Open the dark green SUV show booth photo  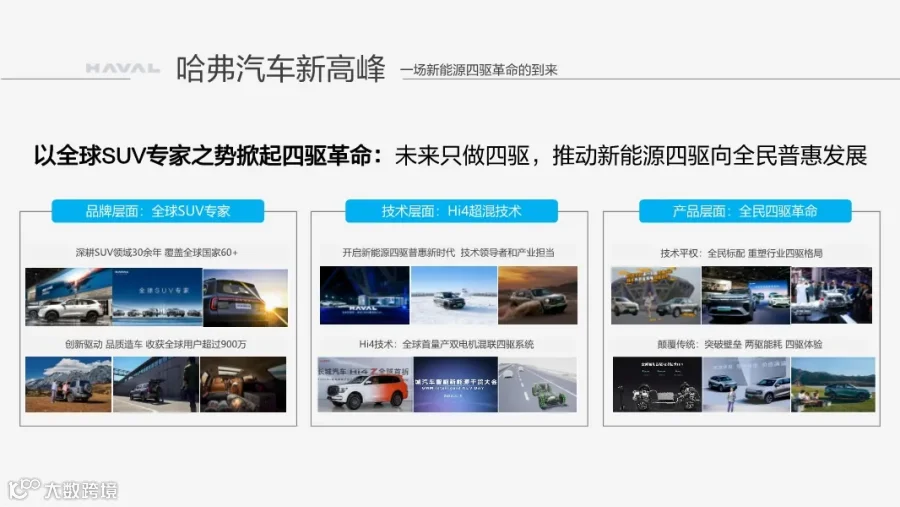746,296
